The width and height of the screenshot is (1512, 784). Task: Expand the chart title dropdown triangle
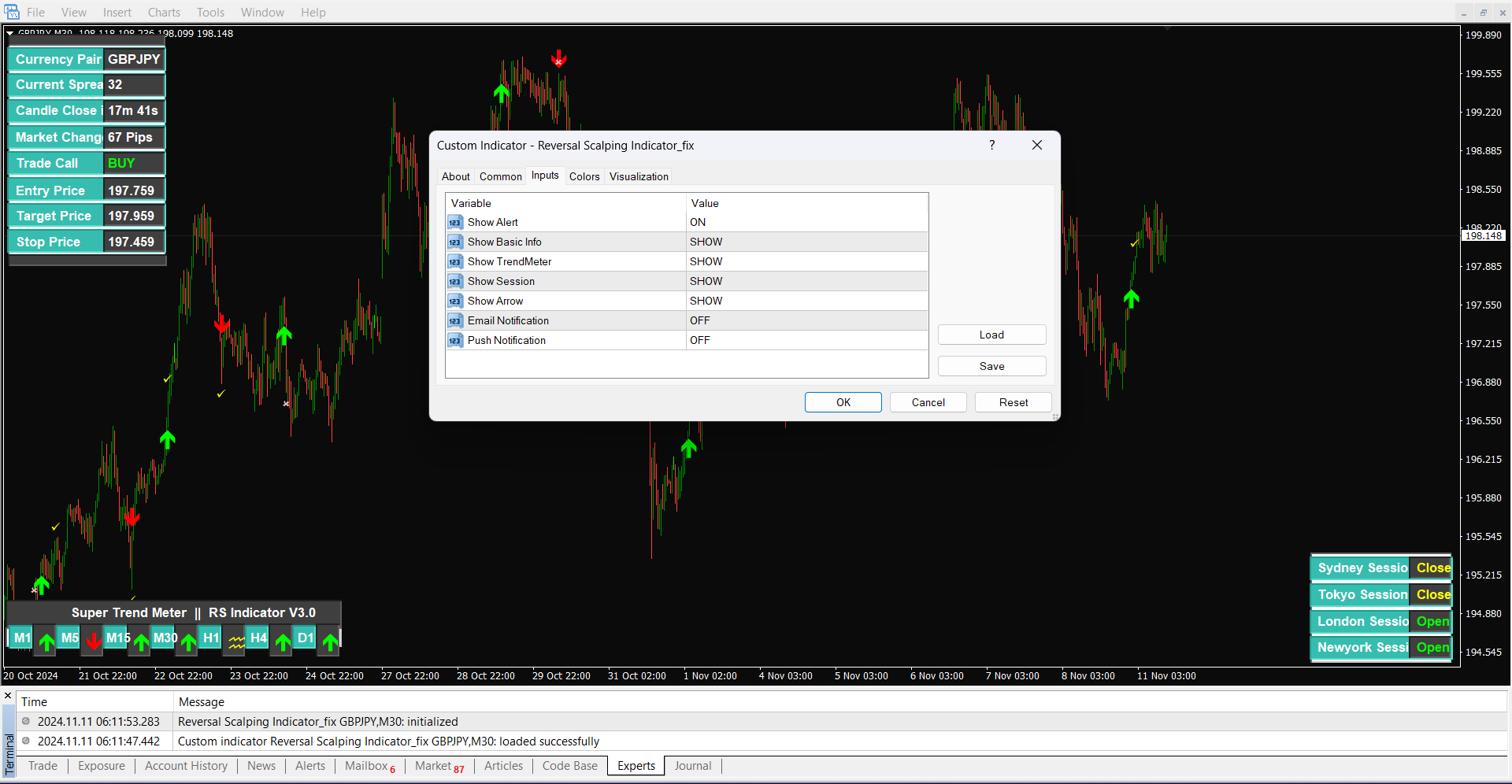click(x=10, y=34)
